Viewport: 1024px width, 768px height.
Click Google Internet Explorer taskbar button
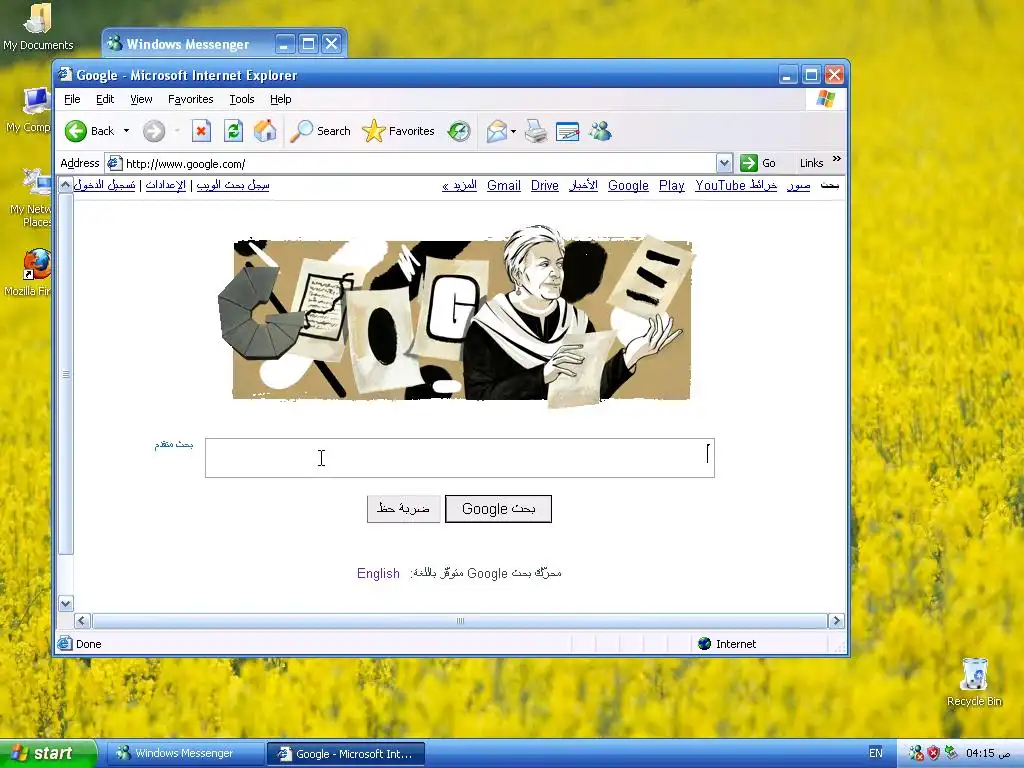[x=346, y=754]
